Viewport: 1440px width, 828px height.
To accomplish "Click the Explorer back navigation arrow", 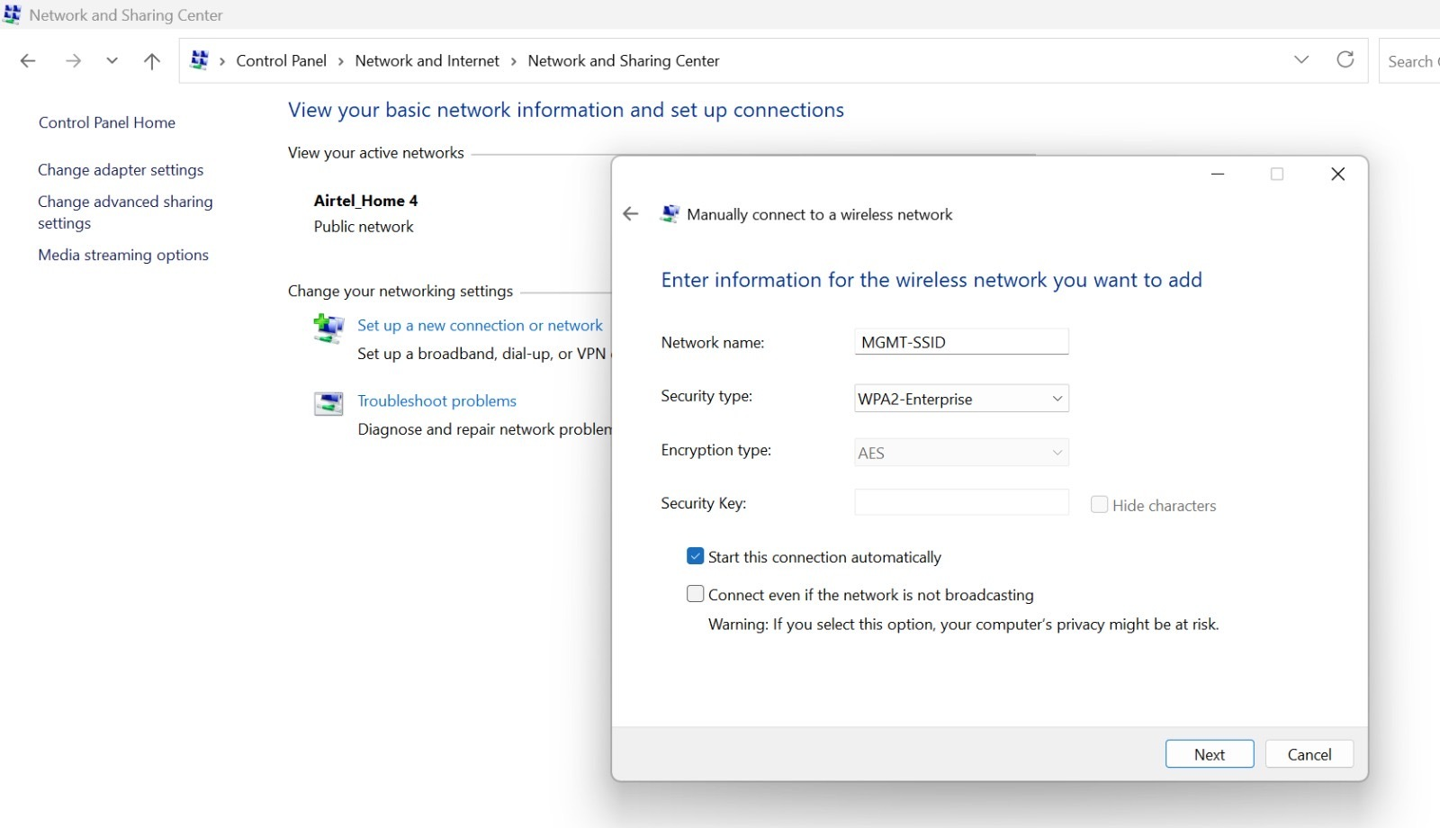I will click(28, 61).
